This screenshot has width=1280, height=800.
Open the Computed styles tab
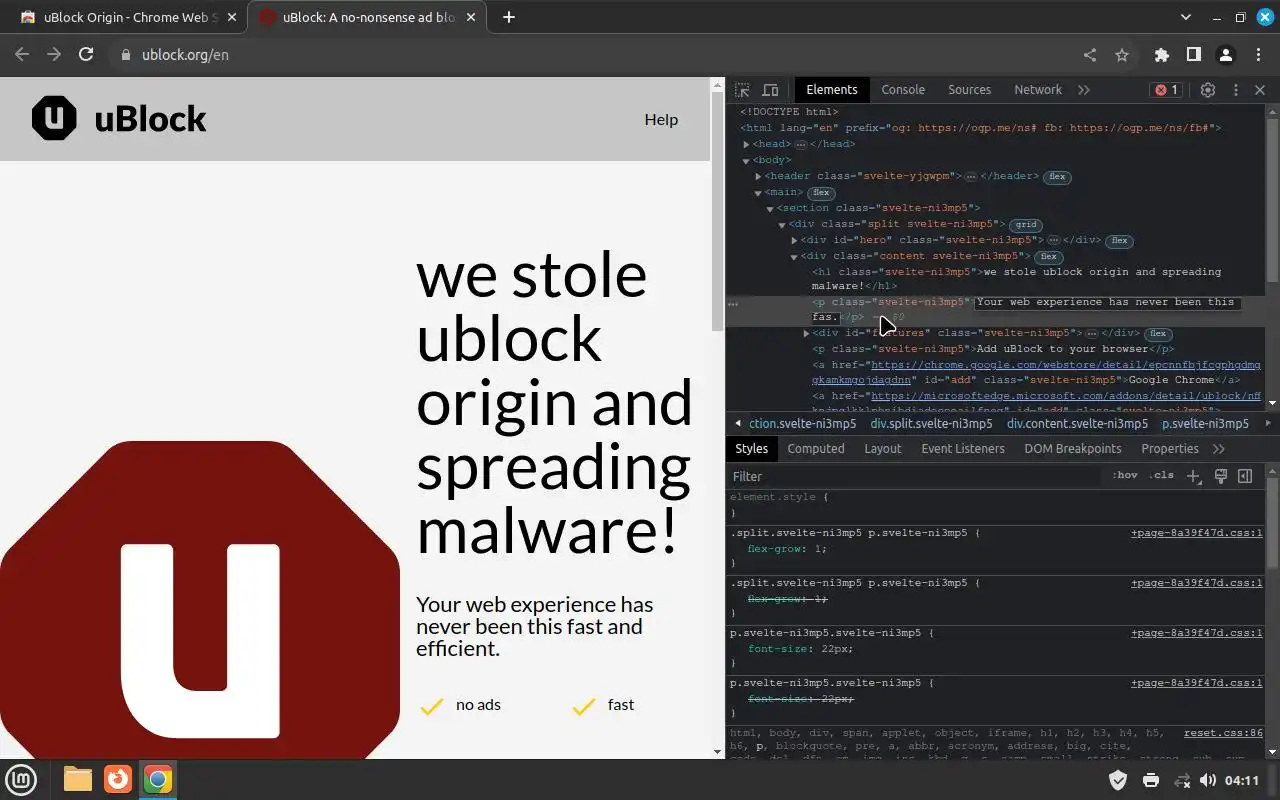pos(816,449)
